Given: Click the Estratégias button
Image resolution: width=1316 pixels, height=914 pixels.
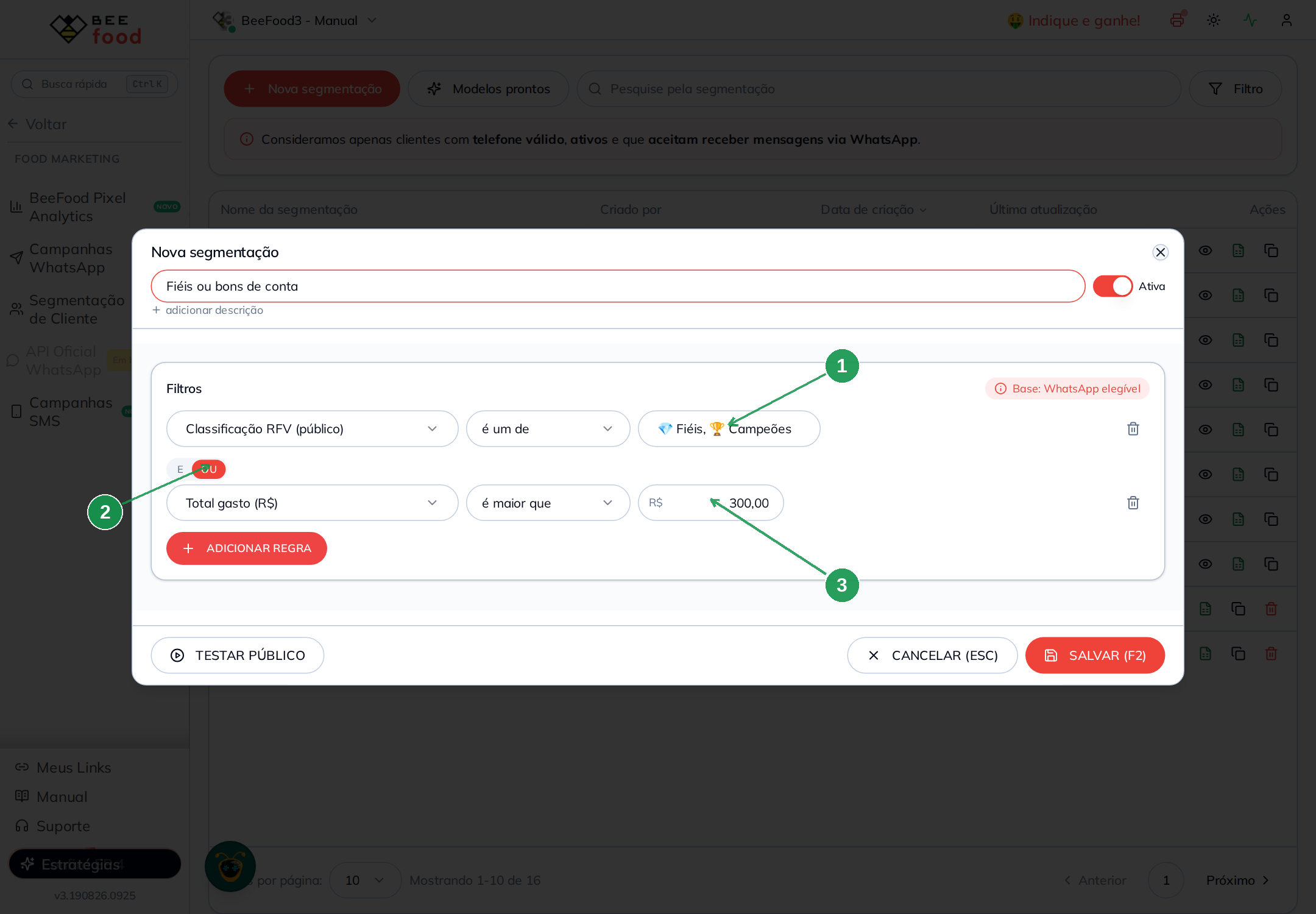Looking at the screenshot, I should 94,864.
